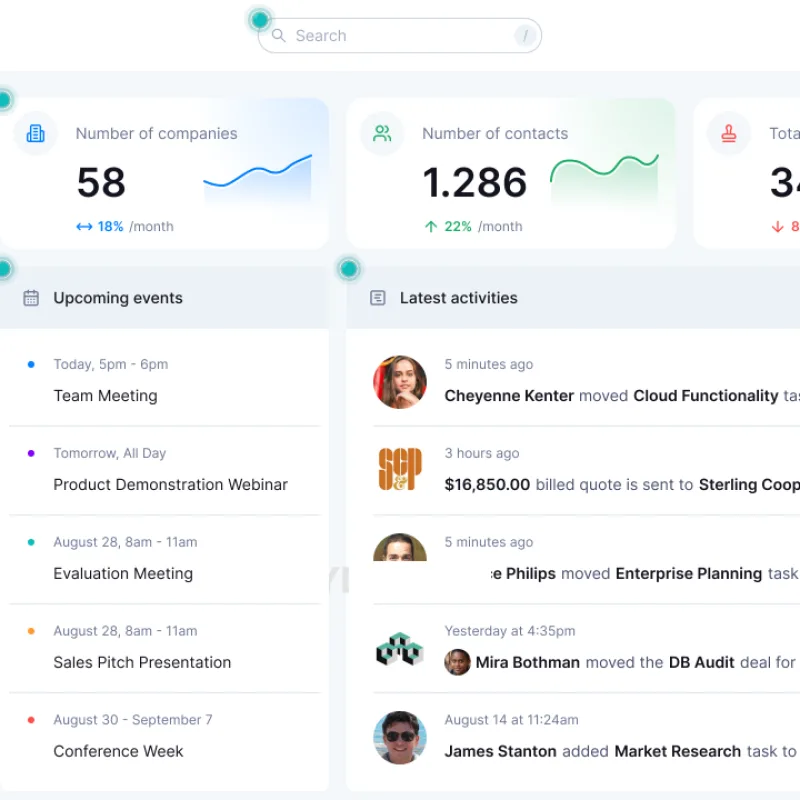This screenshot has width=800, height=800.
Task: Click the red stamp icon on third card
Action: (729, 134)
